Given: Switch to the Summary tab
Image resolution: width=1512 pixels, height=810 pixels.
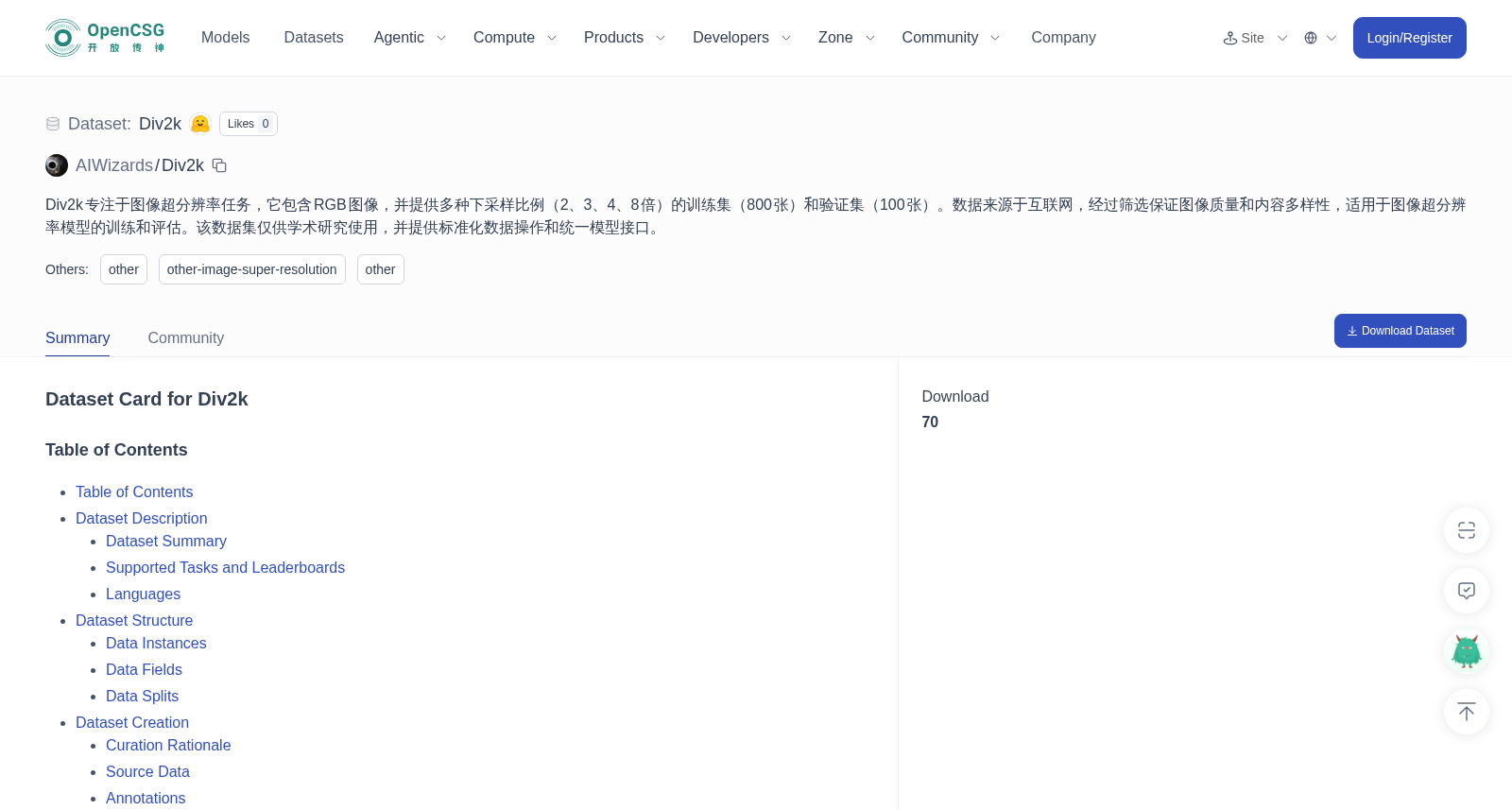Looking at the screenshot, I should tap(77, 337).
